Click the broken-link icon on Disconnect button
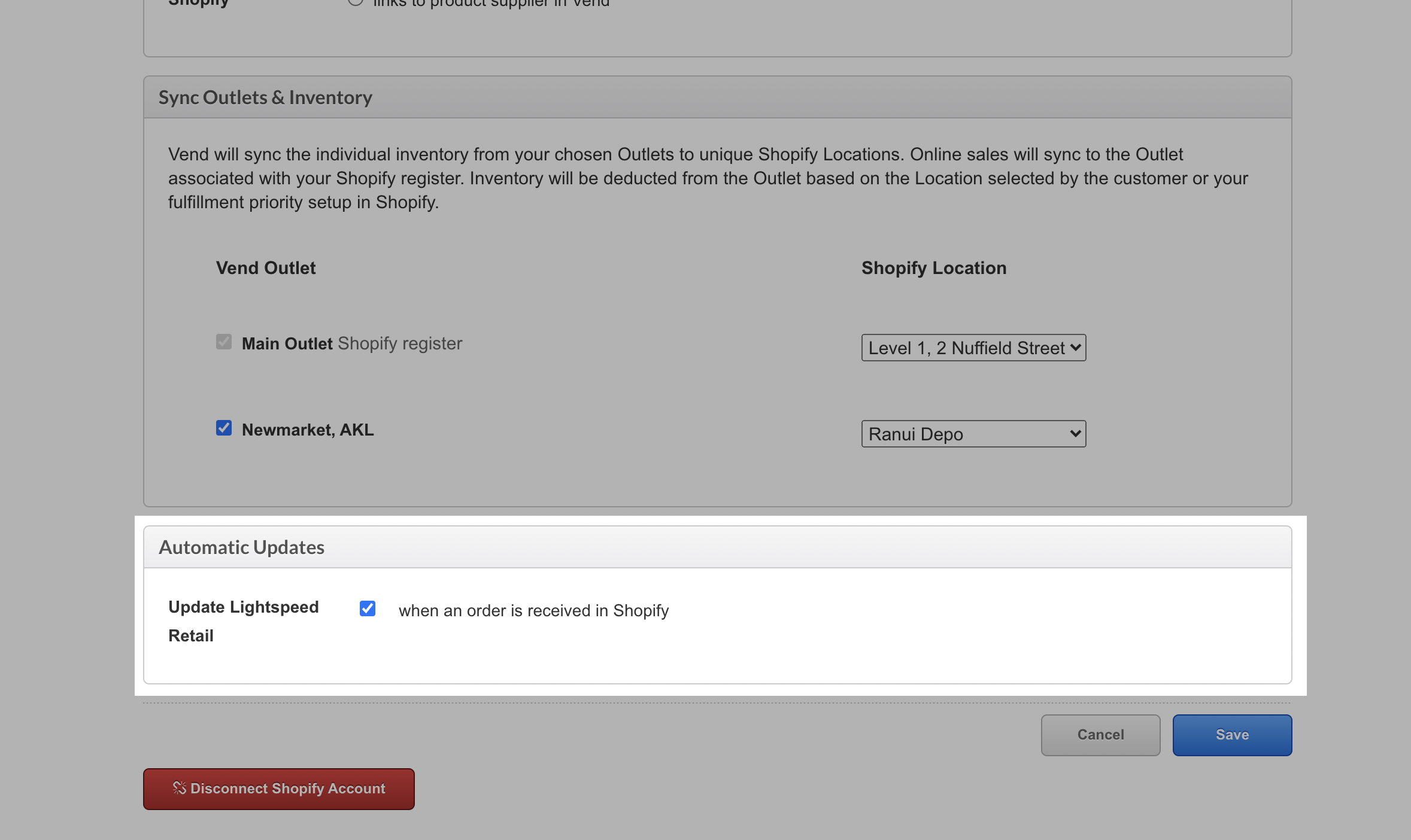This screenshot has width=1411, height=840. pos(179,788)
